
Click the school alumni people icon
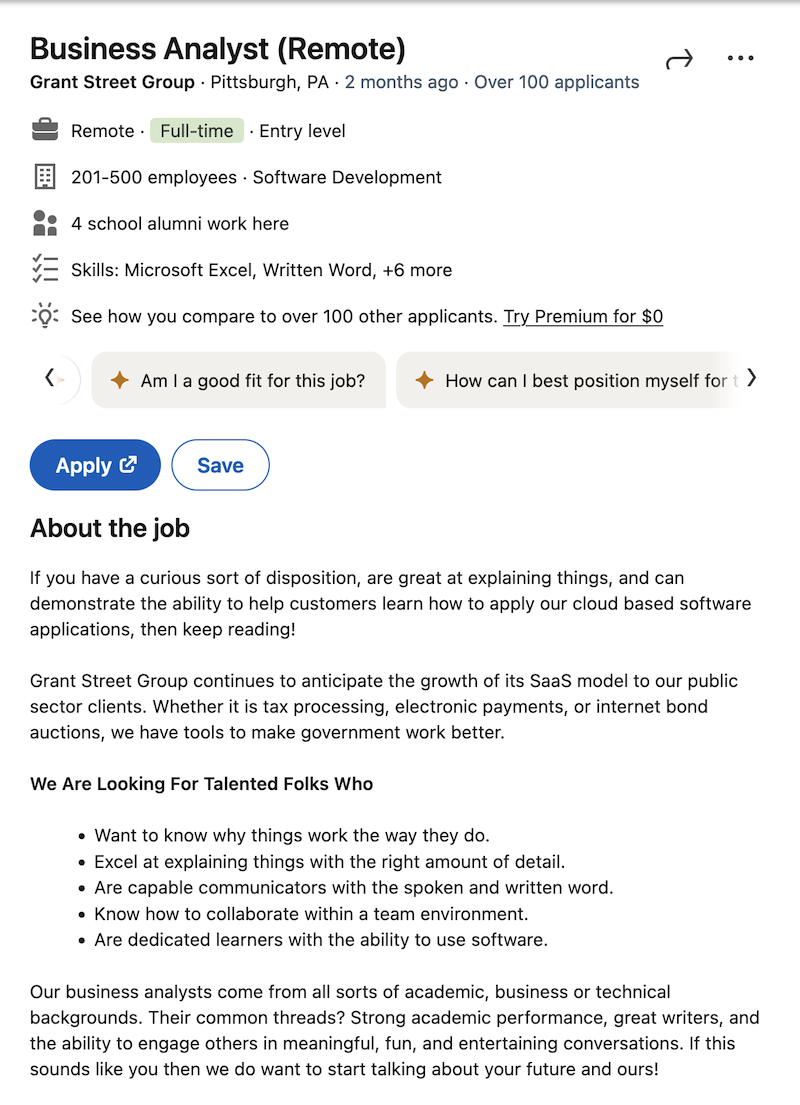tap(45, 223)
